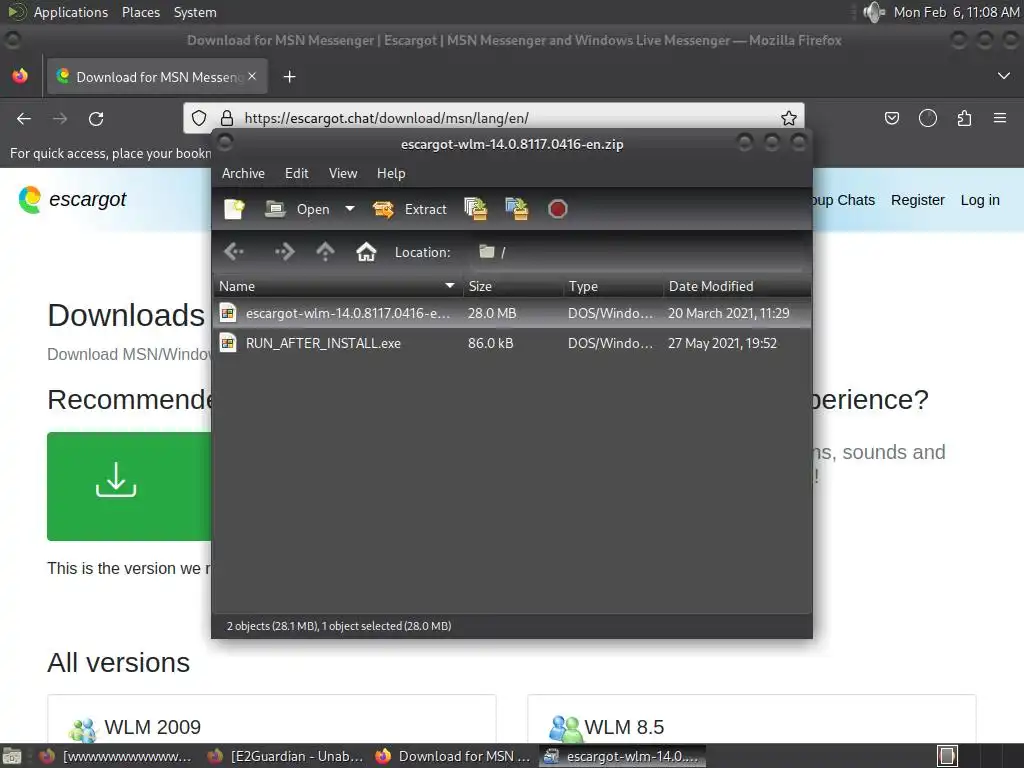Screen dimensions: 1024x768
Task: Sort by Size column header
Action: pyautogui.click(x=513, y=286)
